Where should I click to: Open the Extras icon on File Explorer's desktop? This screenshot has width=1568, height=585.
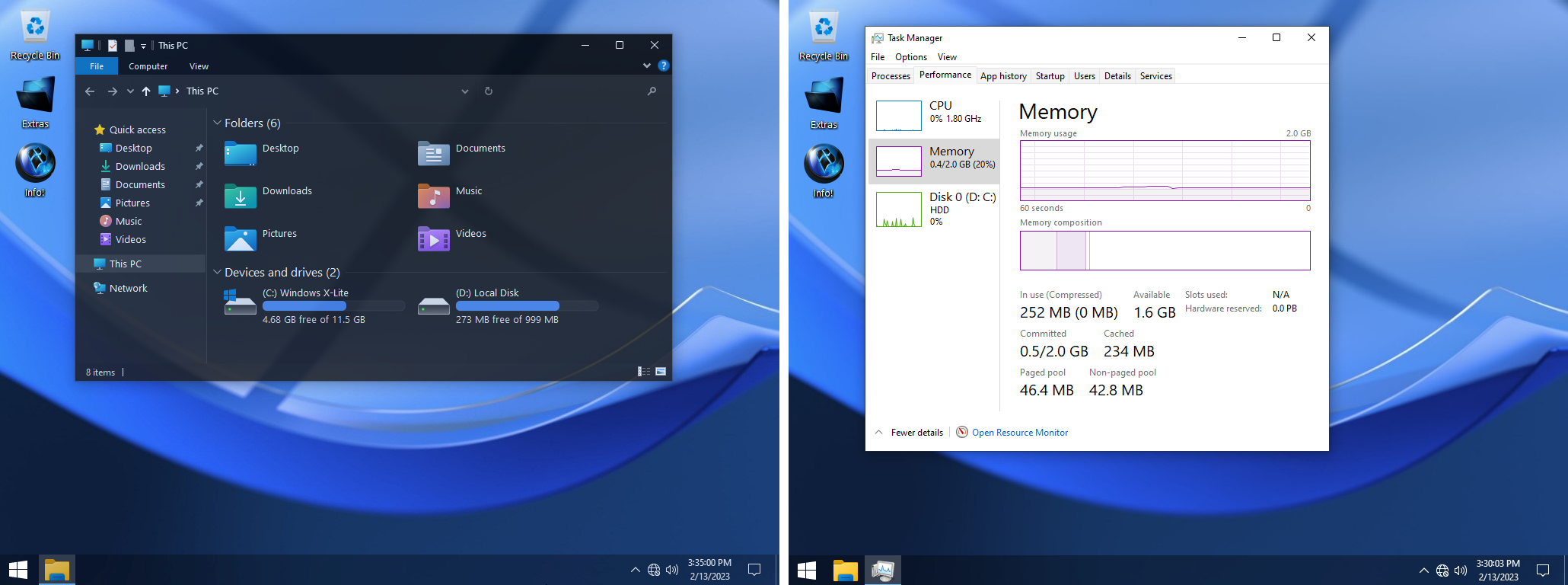[35, 103]
